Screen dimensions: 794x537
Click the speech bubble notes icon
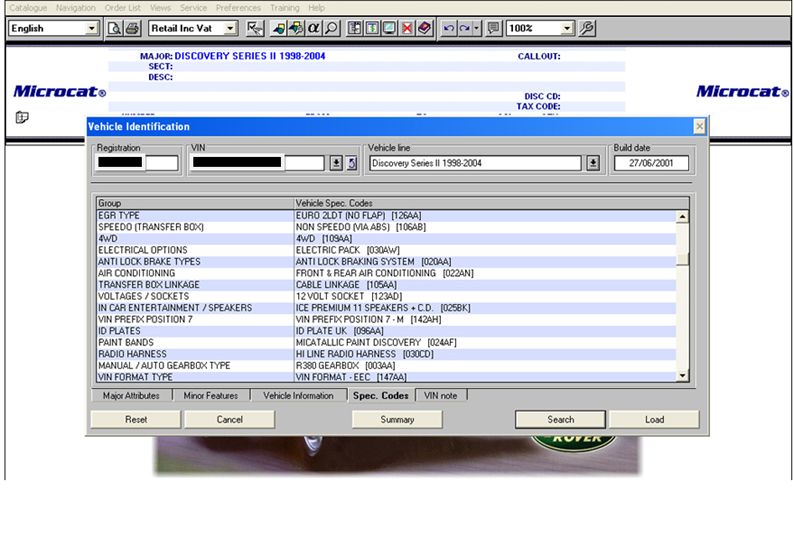pos(493,28)
